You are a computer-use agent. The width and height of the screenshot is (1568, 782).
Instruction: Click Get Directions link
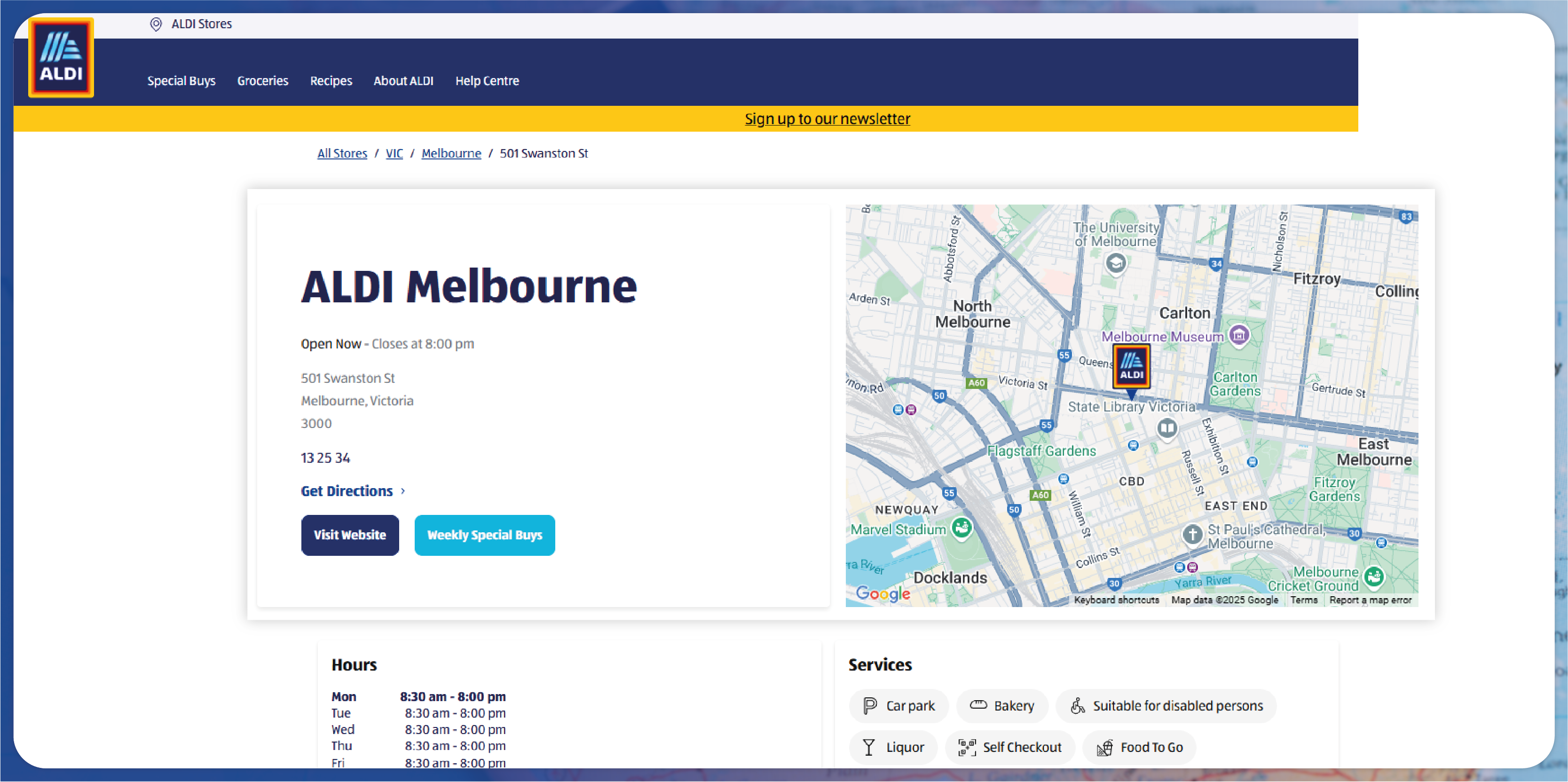coord(347,491)
